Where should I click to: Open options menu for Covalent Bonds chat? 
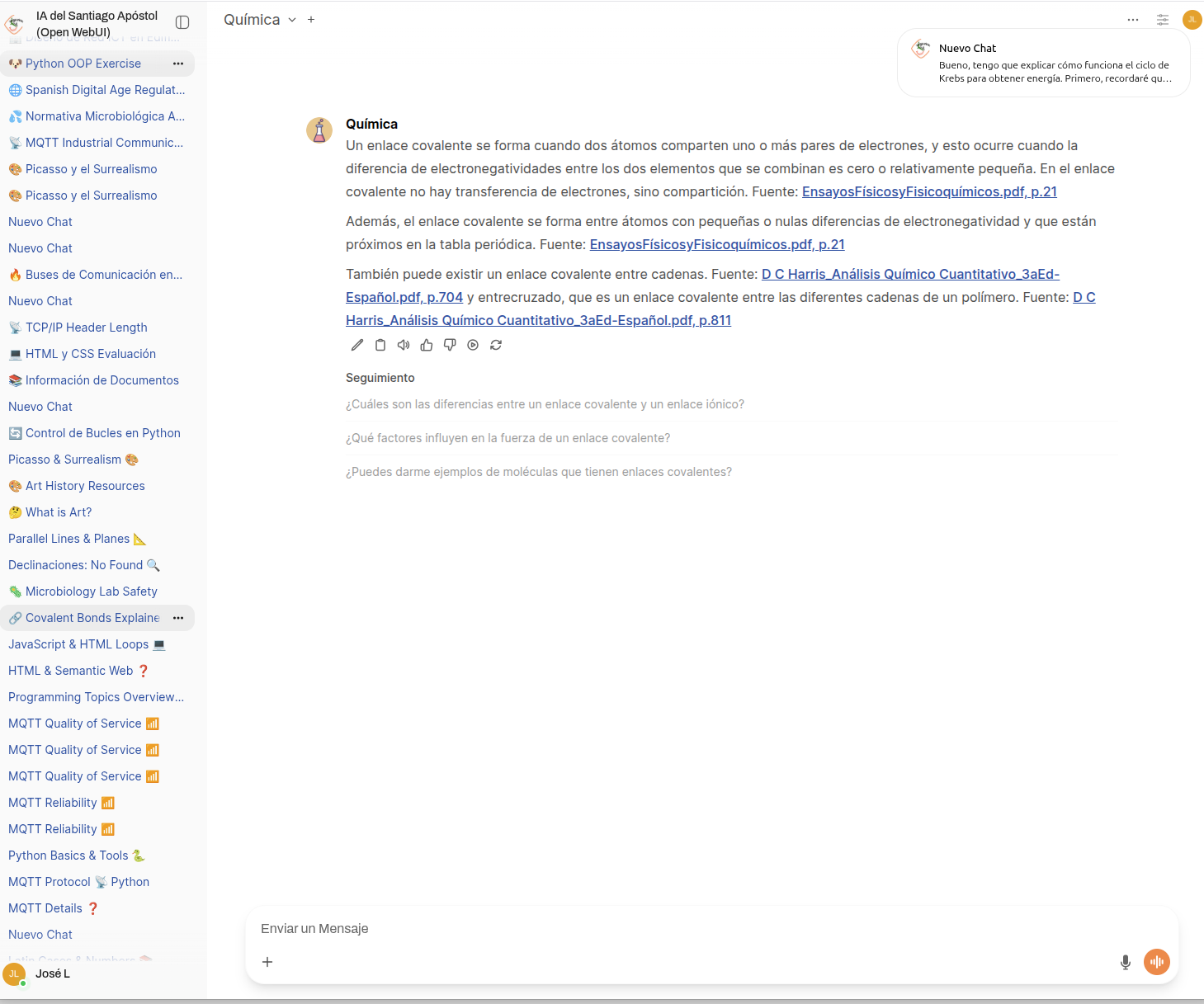pos(178,618)
